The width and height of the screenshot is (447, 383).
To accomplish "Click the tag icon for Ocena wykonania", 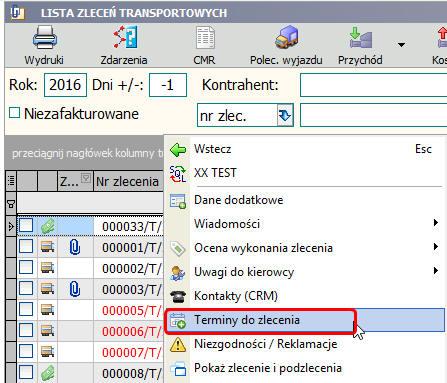I will pos(178,249).
